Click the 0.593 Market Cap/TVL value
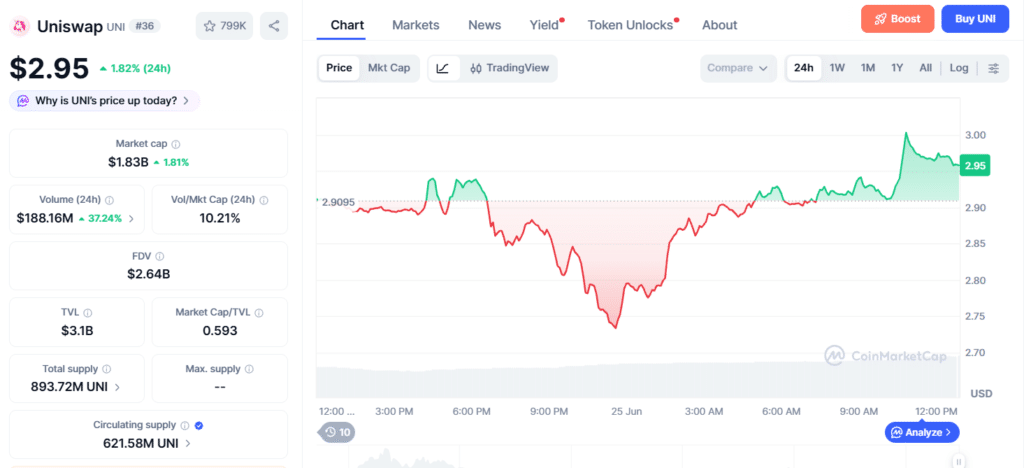Screen dimensions: 1024x468 pos(219,331)
